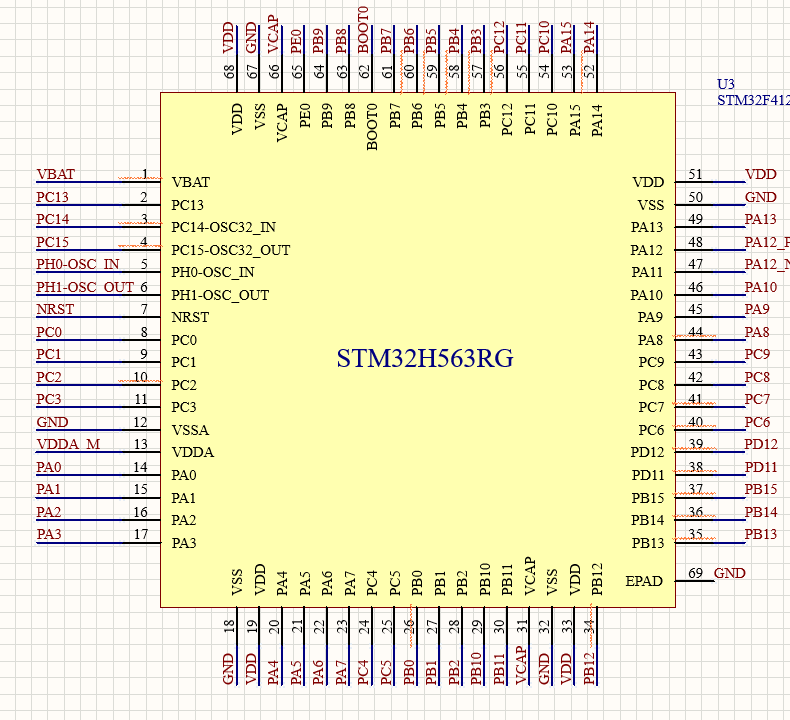Screen dimensions: 790x720
Task: Click pin number 44 next to PA8
Action: coord(695,332)
